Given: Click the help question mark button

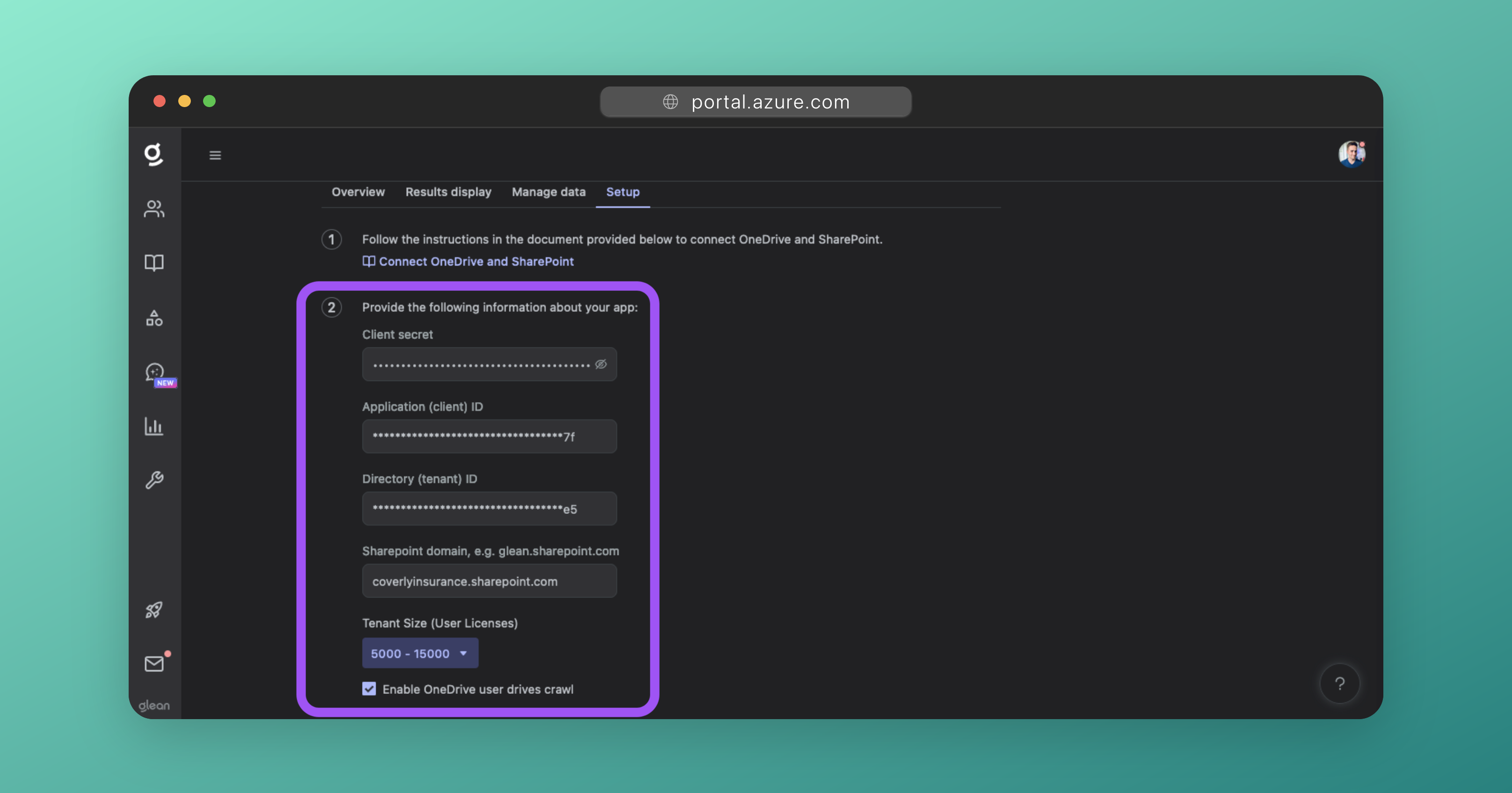Looking at the screenshot, I should click(x=1339, y=683).
